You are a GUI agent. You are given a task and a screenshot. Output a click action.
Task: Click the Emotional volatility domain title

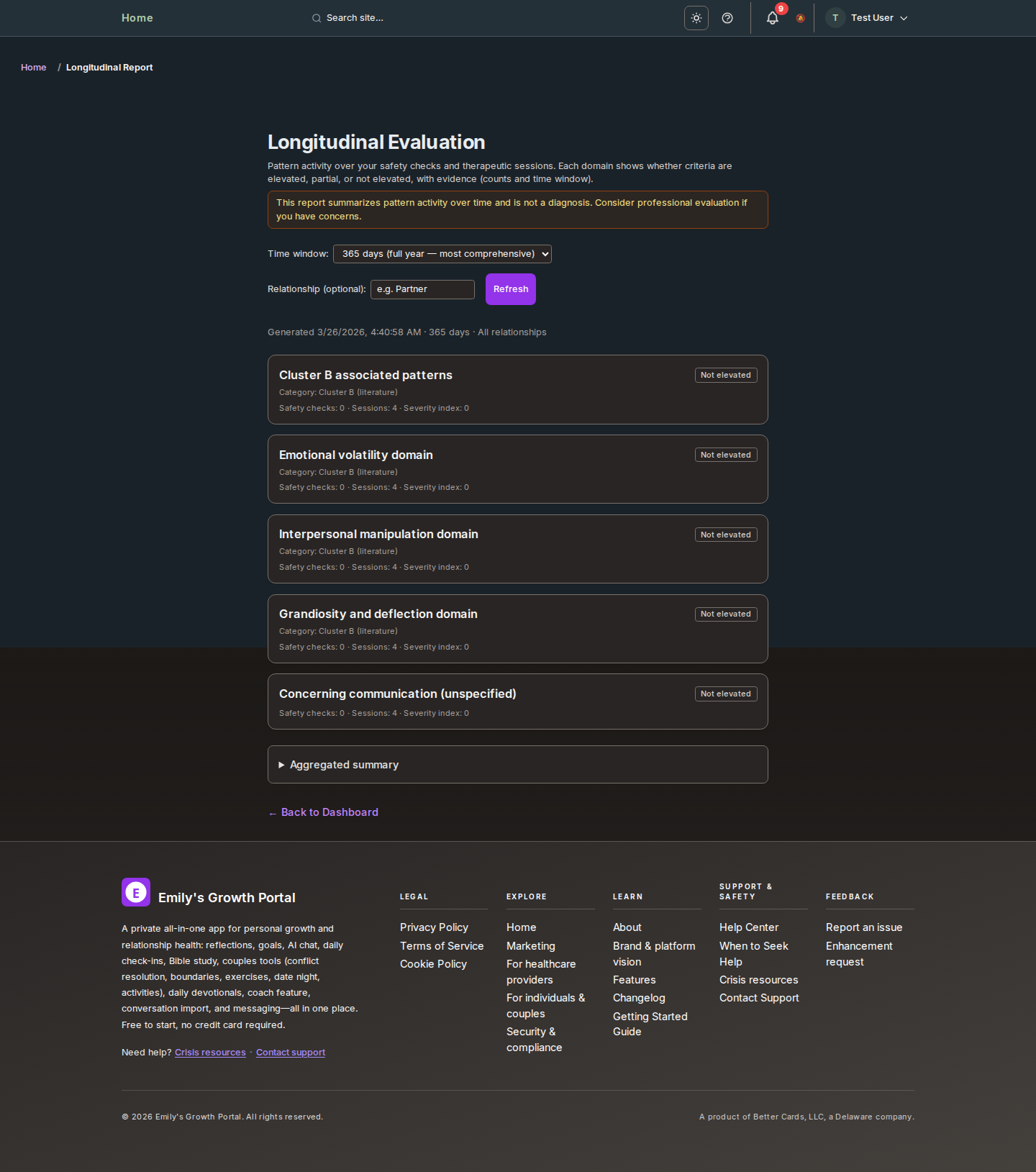coord(356,455)
